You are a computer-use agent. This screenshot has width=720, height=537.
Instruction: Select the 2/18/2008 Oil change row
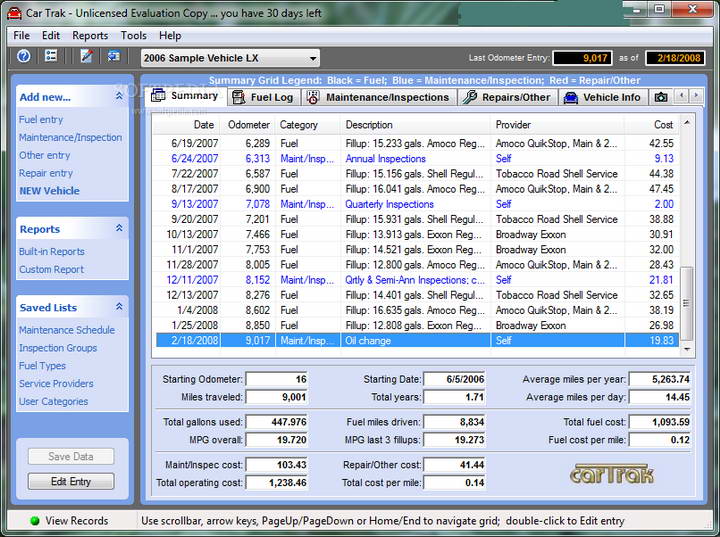click(x=417, y=340)
